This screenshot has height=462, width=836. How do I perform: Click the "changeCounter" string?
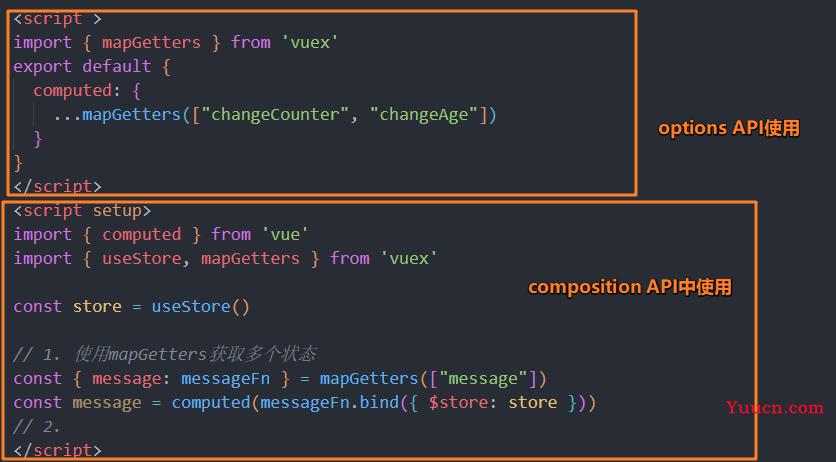(x=275, y=115)
